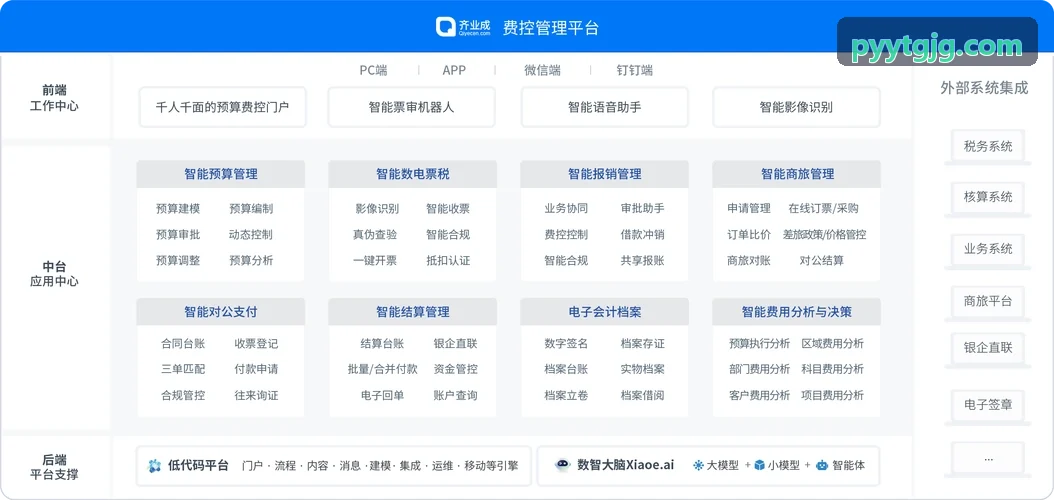This screenshot has width=1054, height=500.
Task: Click the 借款冲销 item
Action: (x=643, y=235)
